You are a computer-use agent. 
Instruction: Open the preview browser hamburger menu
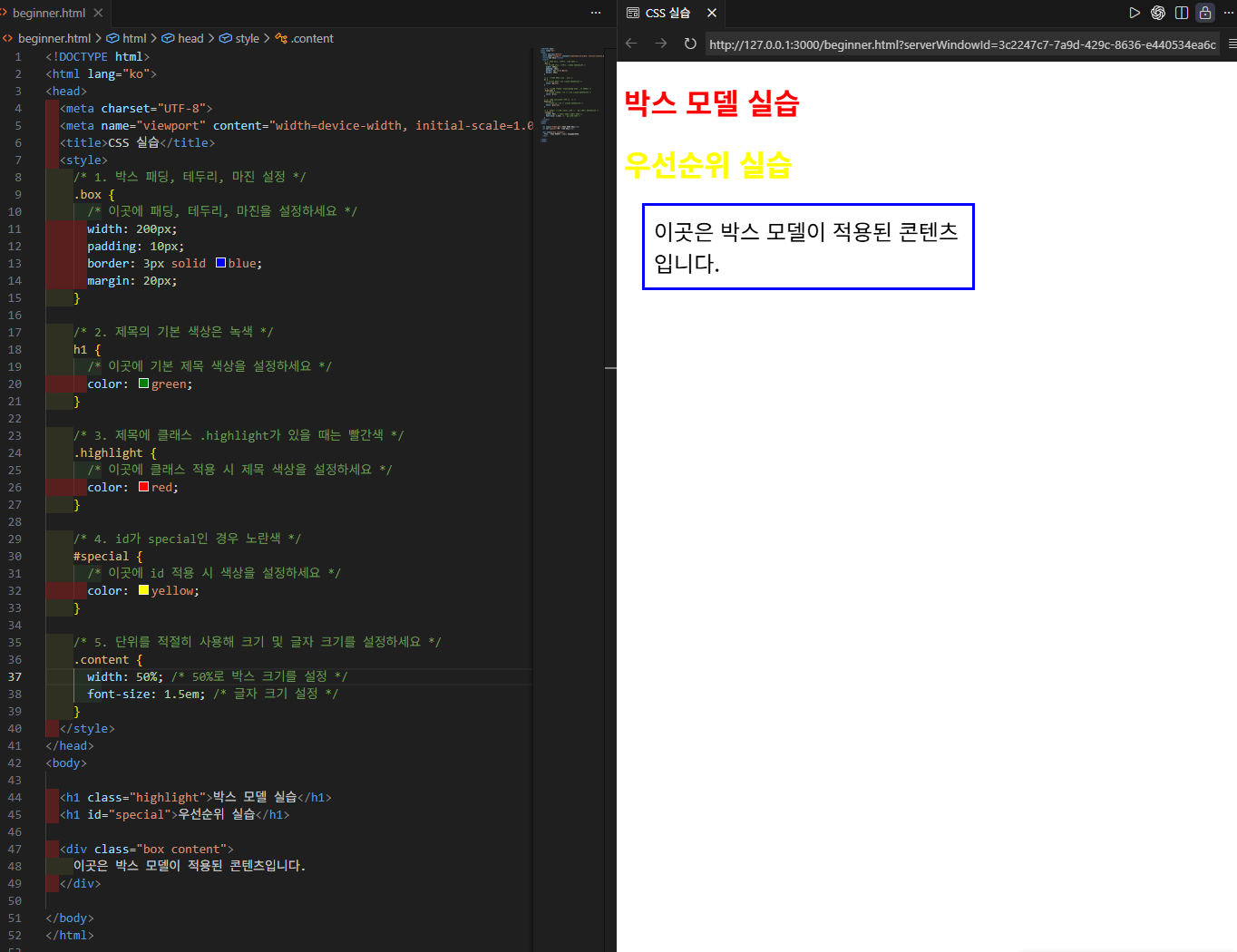1232,44
